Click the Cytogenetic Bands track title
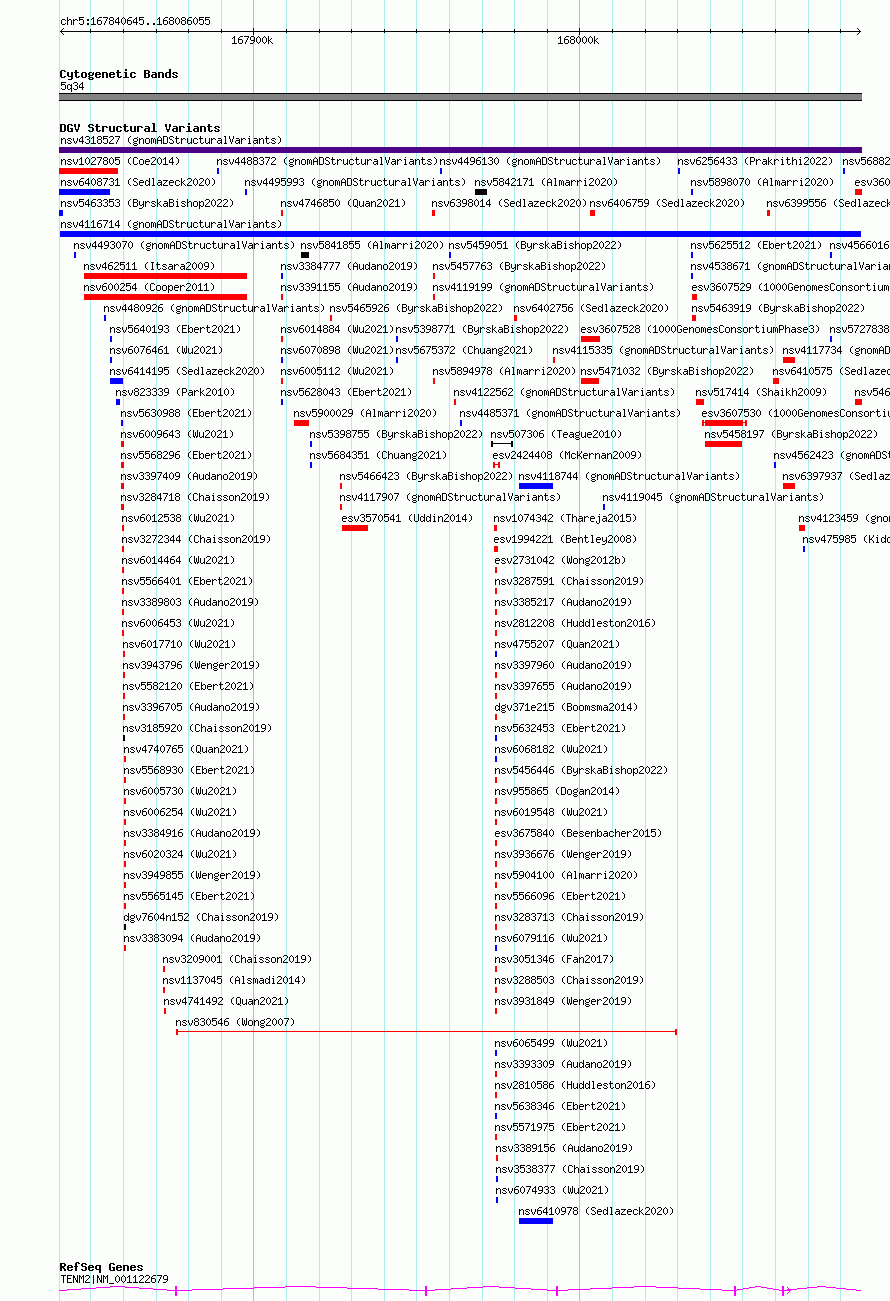Image resolution: width=890 pixels, height=1301 pixels. (x=119, y=74)
